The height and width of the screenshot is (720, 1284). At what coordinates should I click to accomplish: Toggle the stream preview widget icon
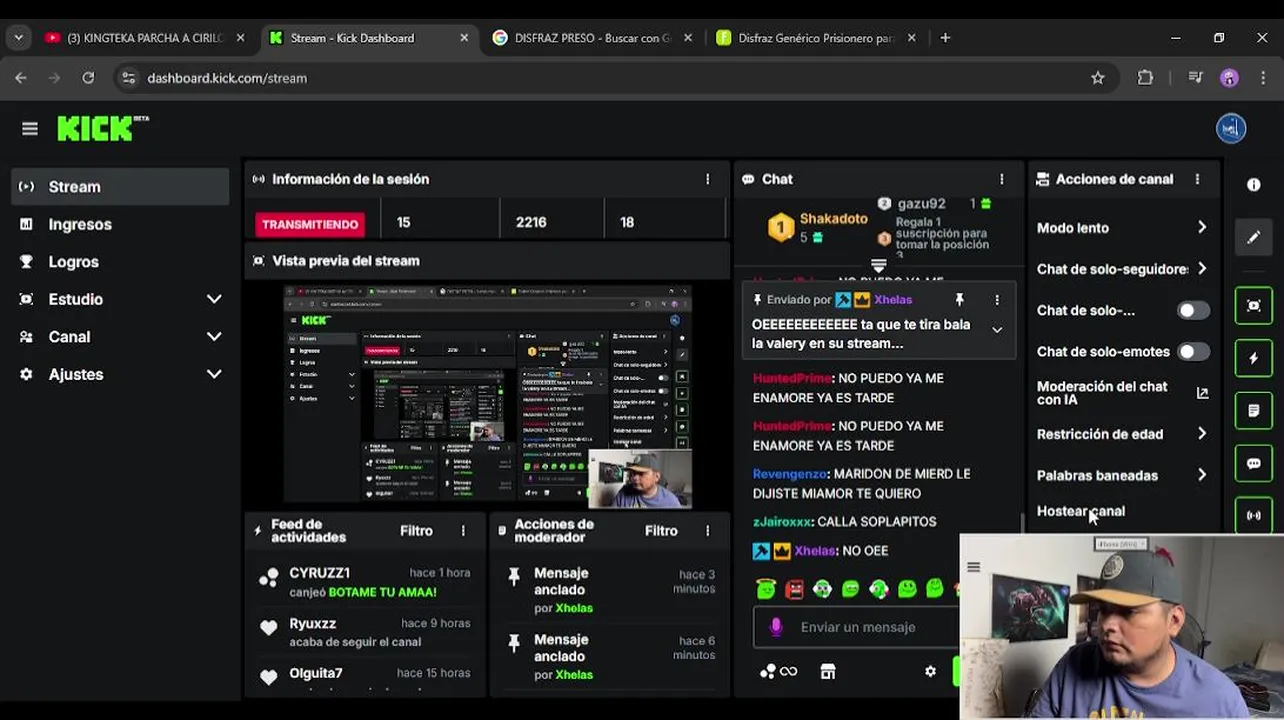coord(1253,306)
